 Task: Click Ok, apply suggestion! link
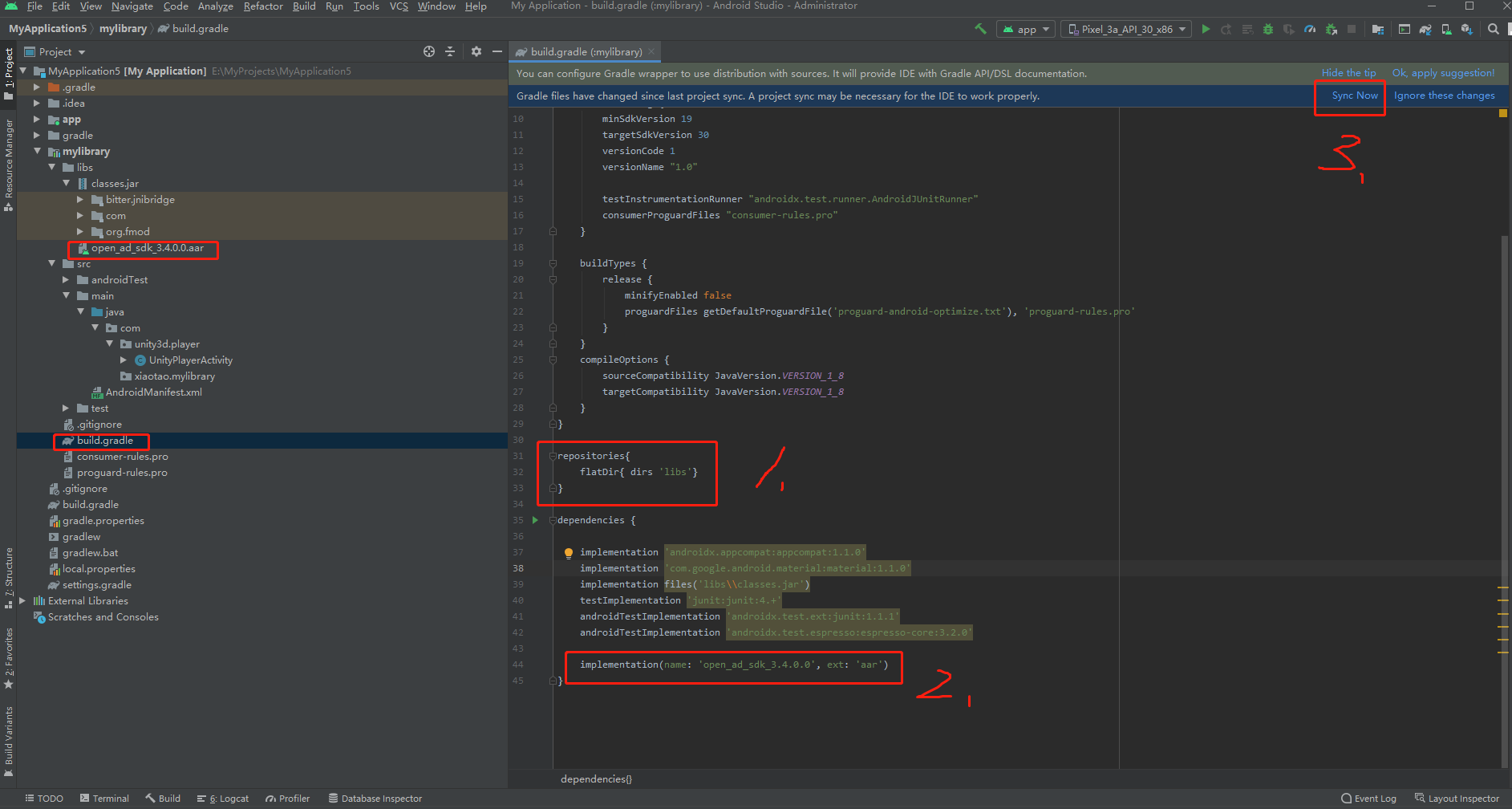coord(1443,73)
